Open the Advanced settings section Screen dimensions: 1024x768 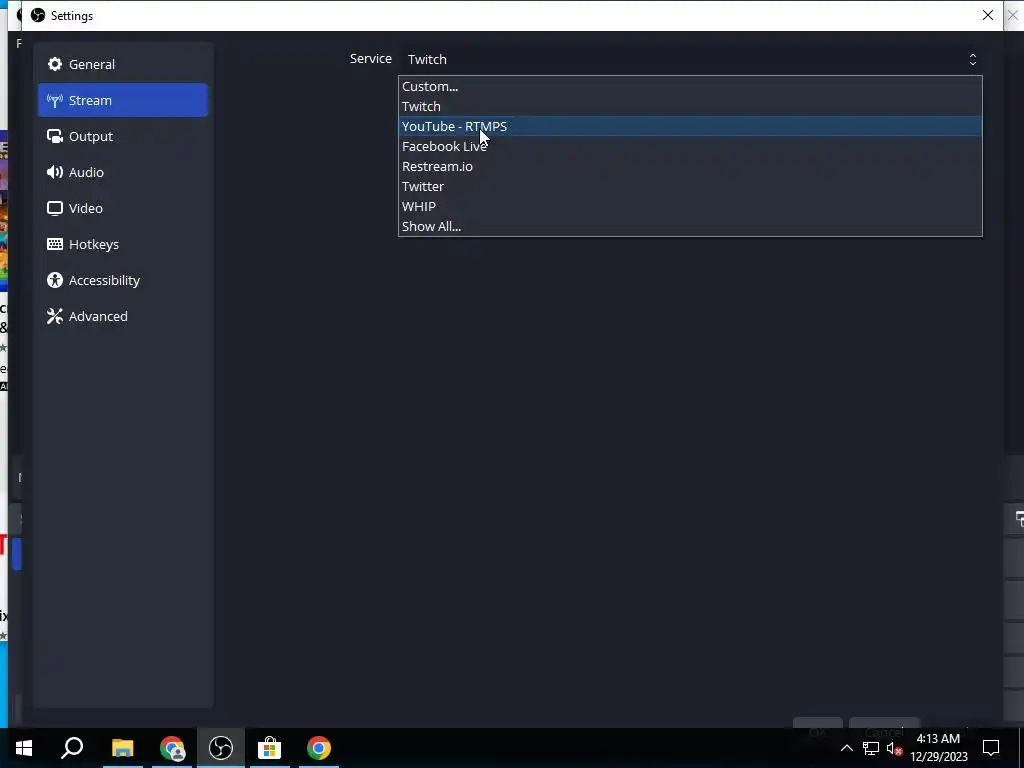[123, 315]
